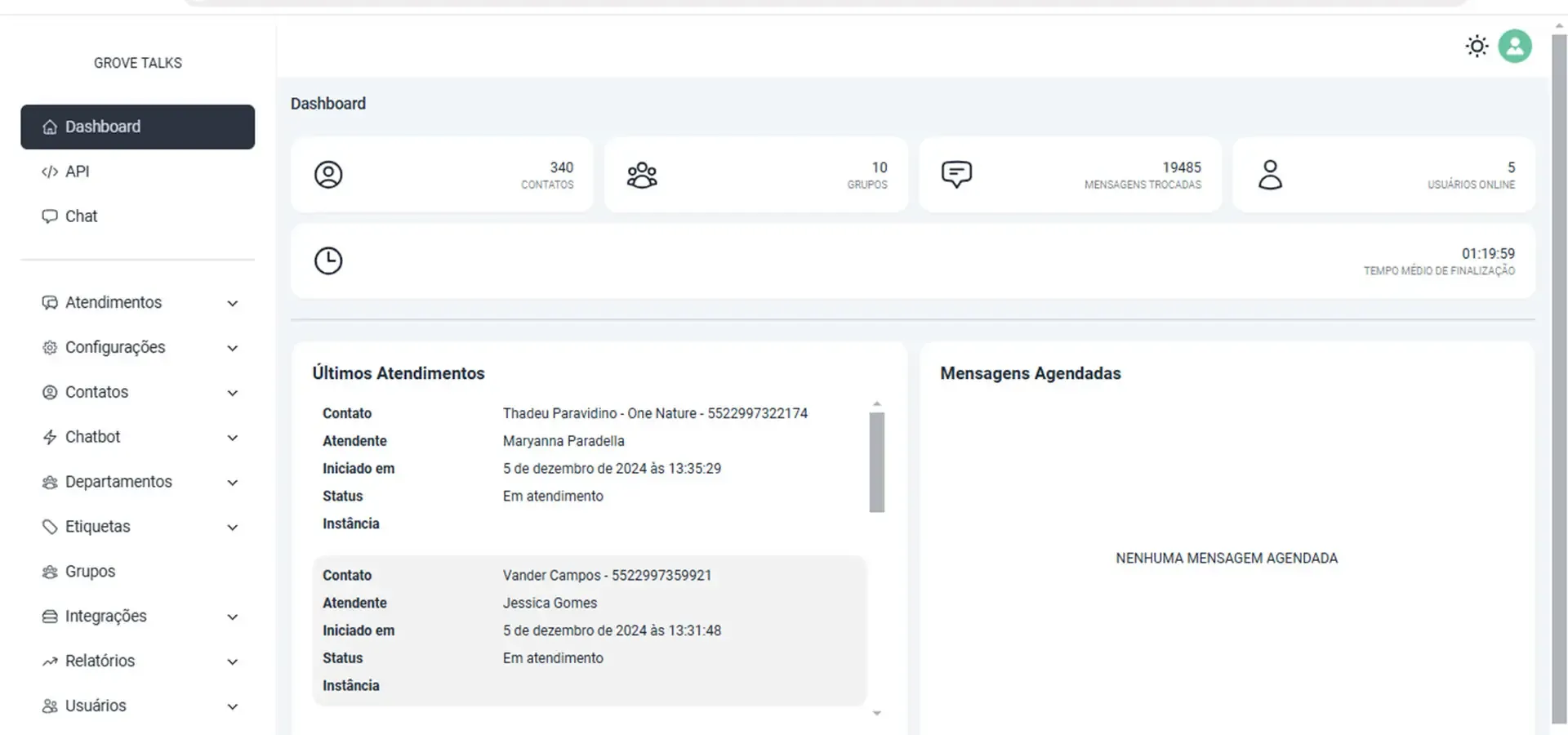Viewport: 1568px width, 735px height.
Task: Click the clock icon for average time
Action: pos(328,261)
